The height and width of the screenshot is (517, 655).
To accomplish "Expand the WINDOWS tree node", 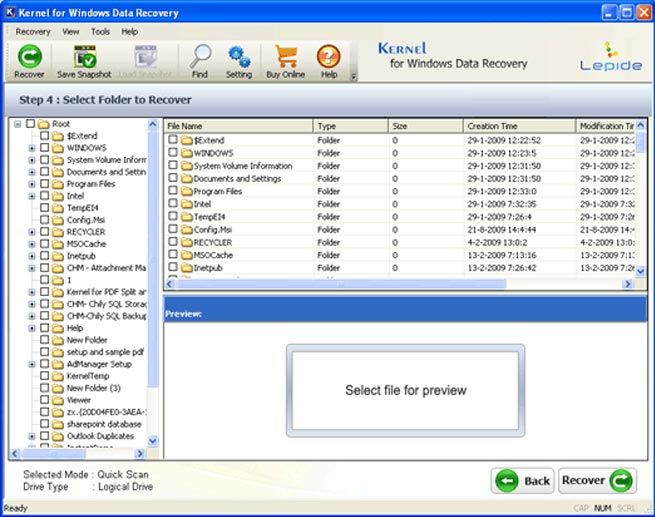I will tap(32, 148).
